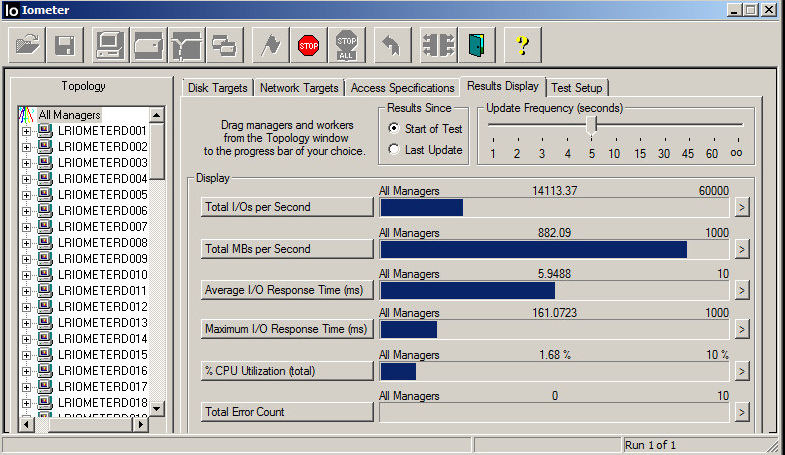Click computer icon next to LRIOMETERD014

click(45, 339)
